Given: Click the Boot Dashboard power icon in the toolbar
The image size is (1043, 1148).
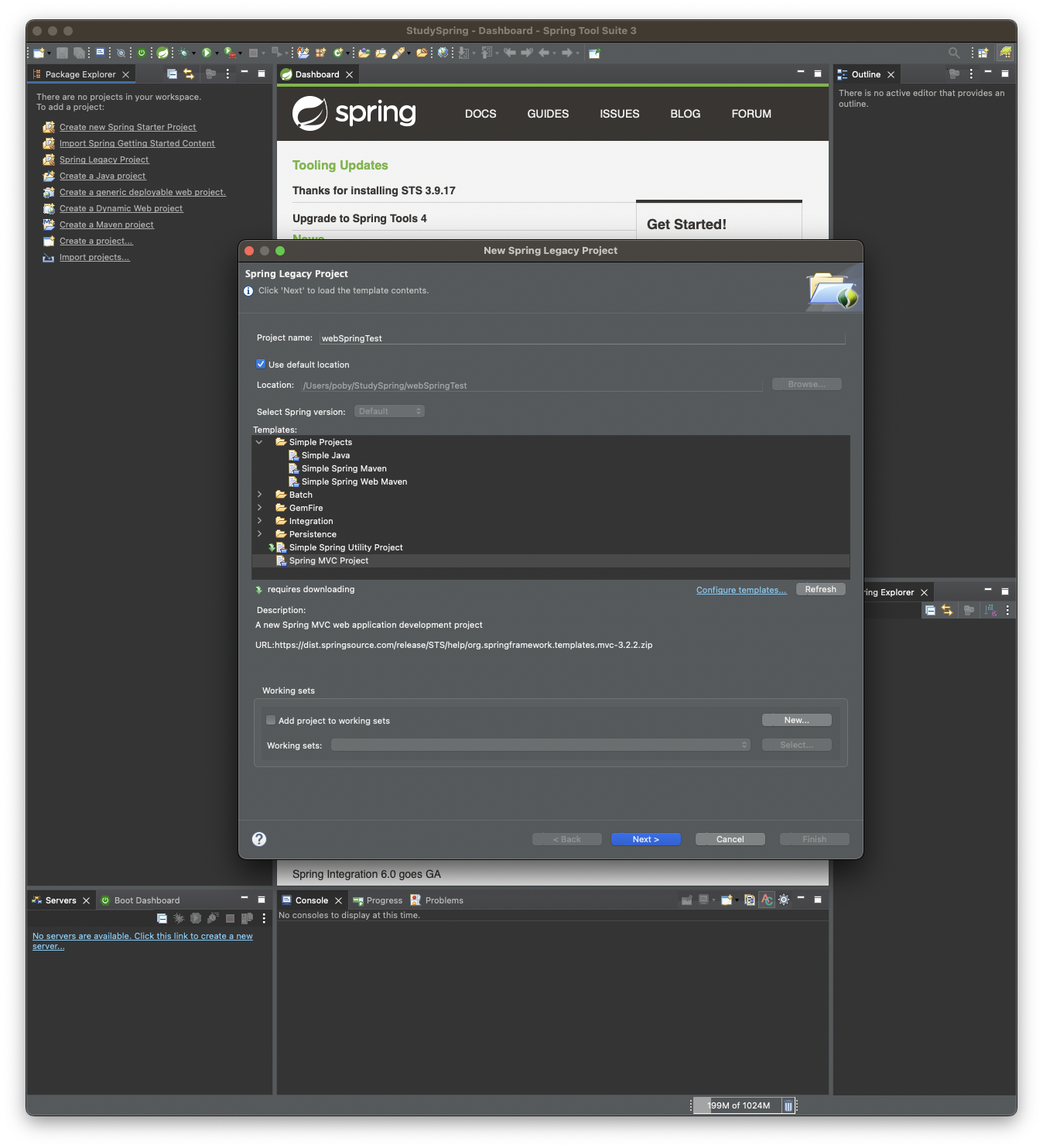Looking at the screenshot, I should (x=142, y=53).
